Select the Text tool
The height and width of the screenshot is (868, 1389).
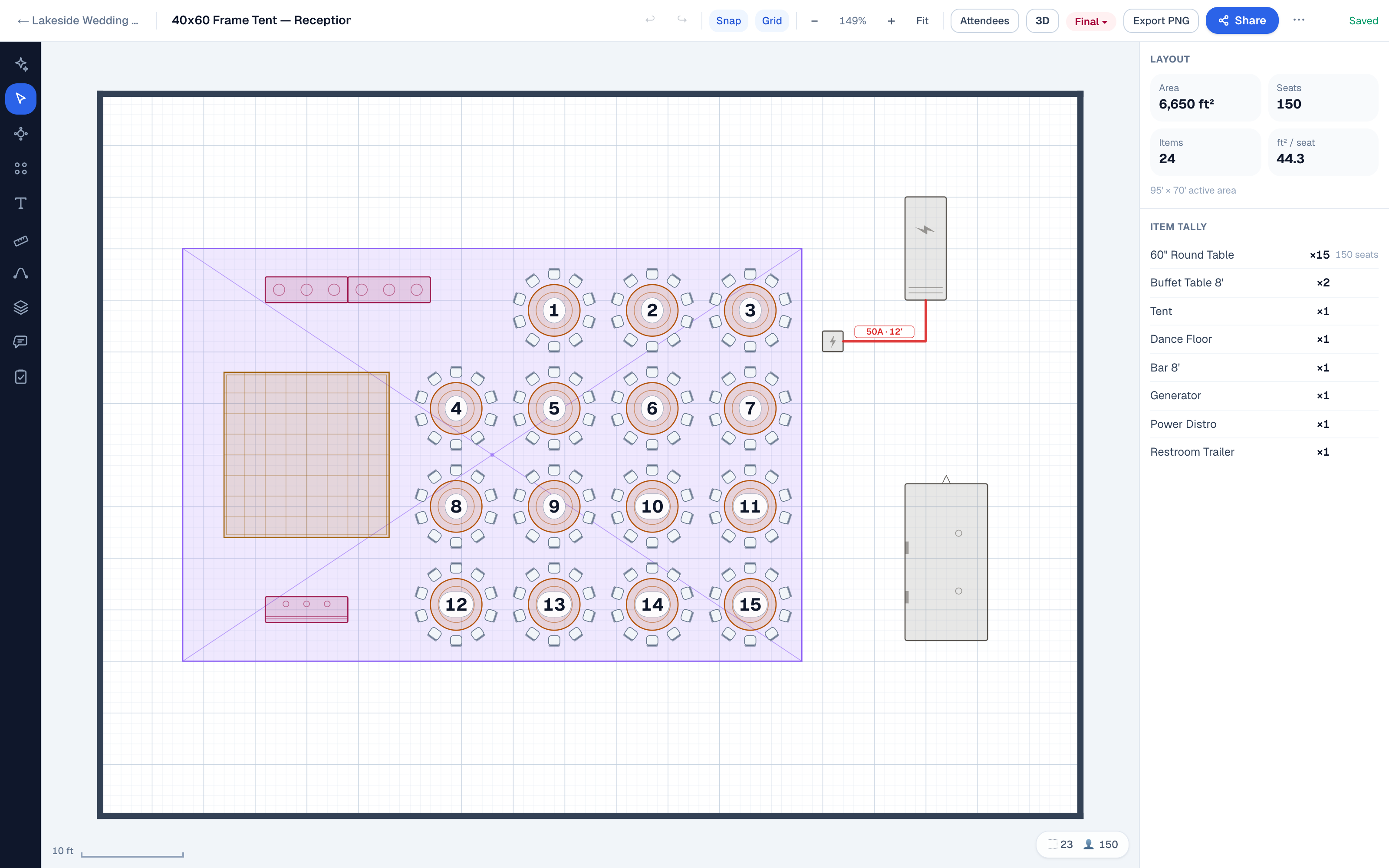(21, 203)
